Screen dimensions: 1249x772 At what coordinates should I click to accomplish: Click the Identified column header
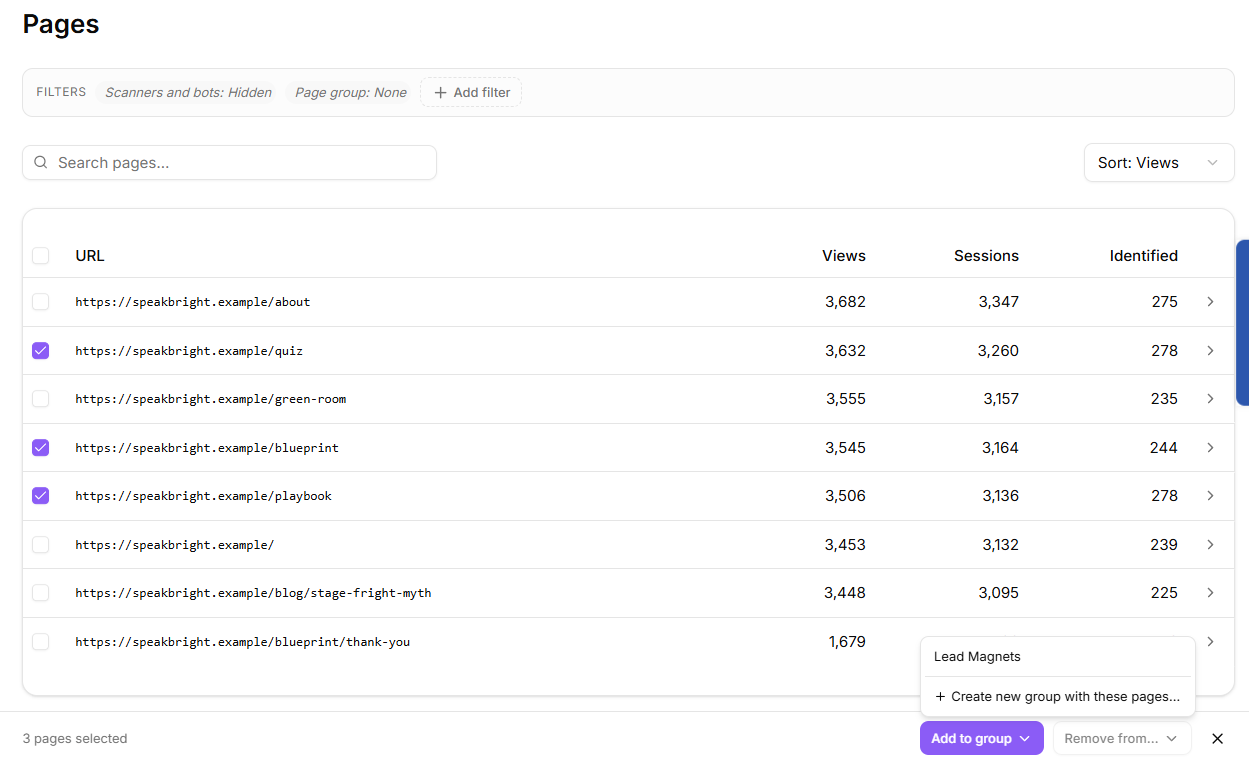pos(1144,256)
